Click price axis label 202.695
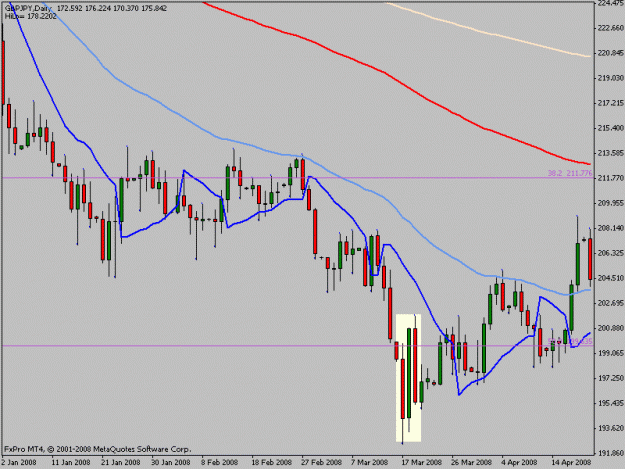 (610, 303)
